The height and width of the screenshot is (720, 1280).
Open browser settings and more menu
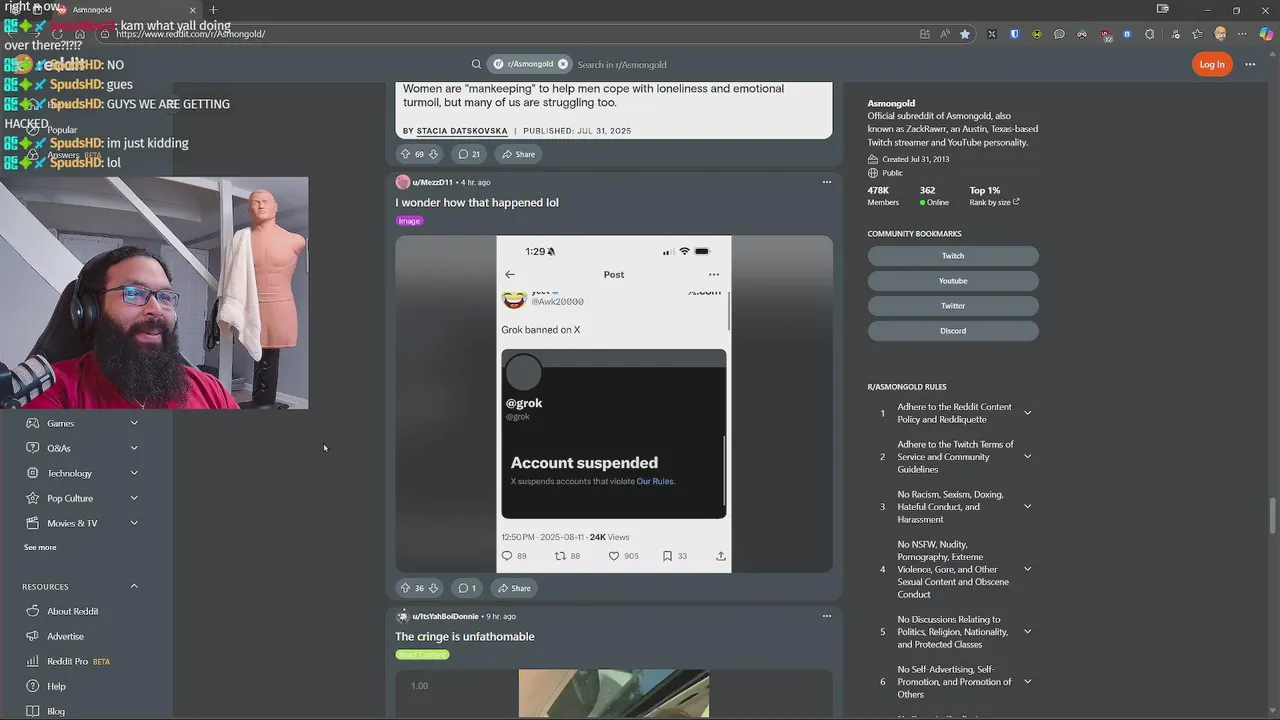[1242, 34]
